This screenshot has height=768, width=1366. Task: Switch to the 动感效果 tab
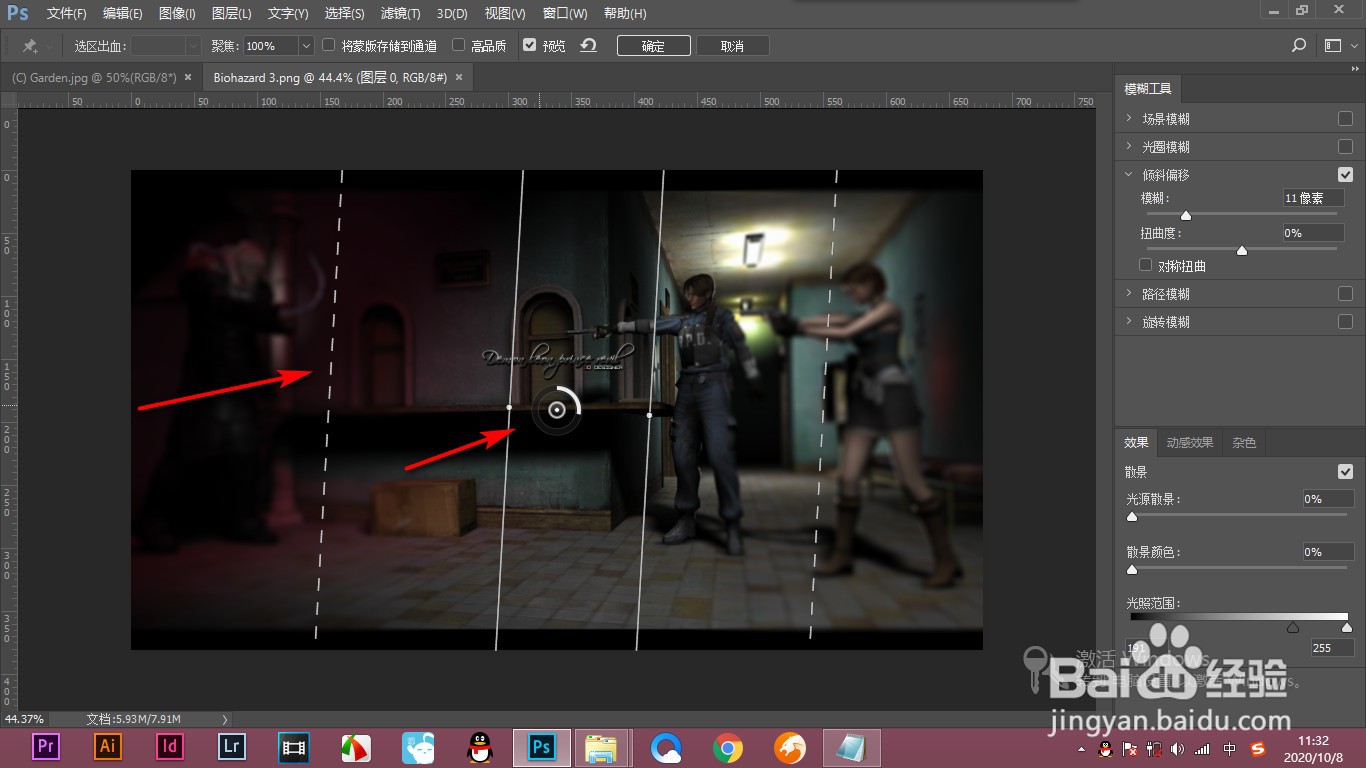pos(1189,442)
